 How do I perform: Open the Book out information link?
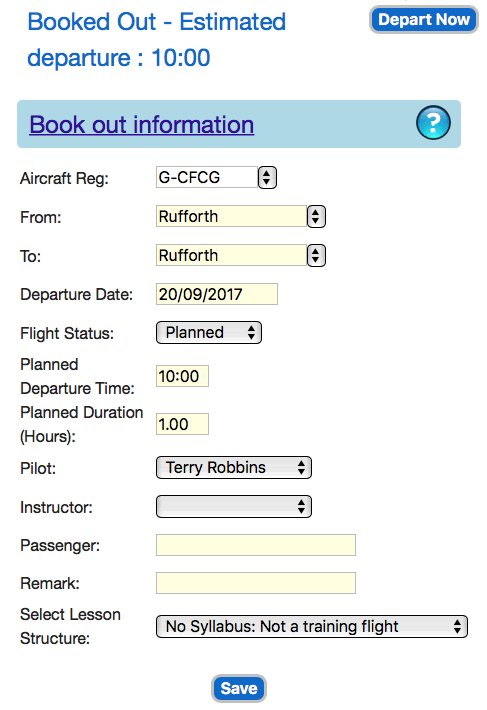pos(142,125)
